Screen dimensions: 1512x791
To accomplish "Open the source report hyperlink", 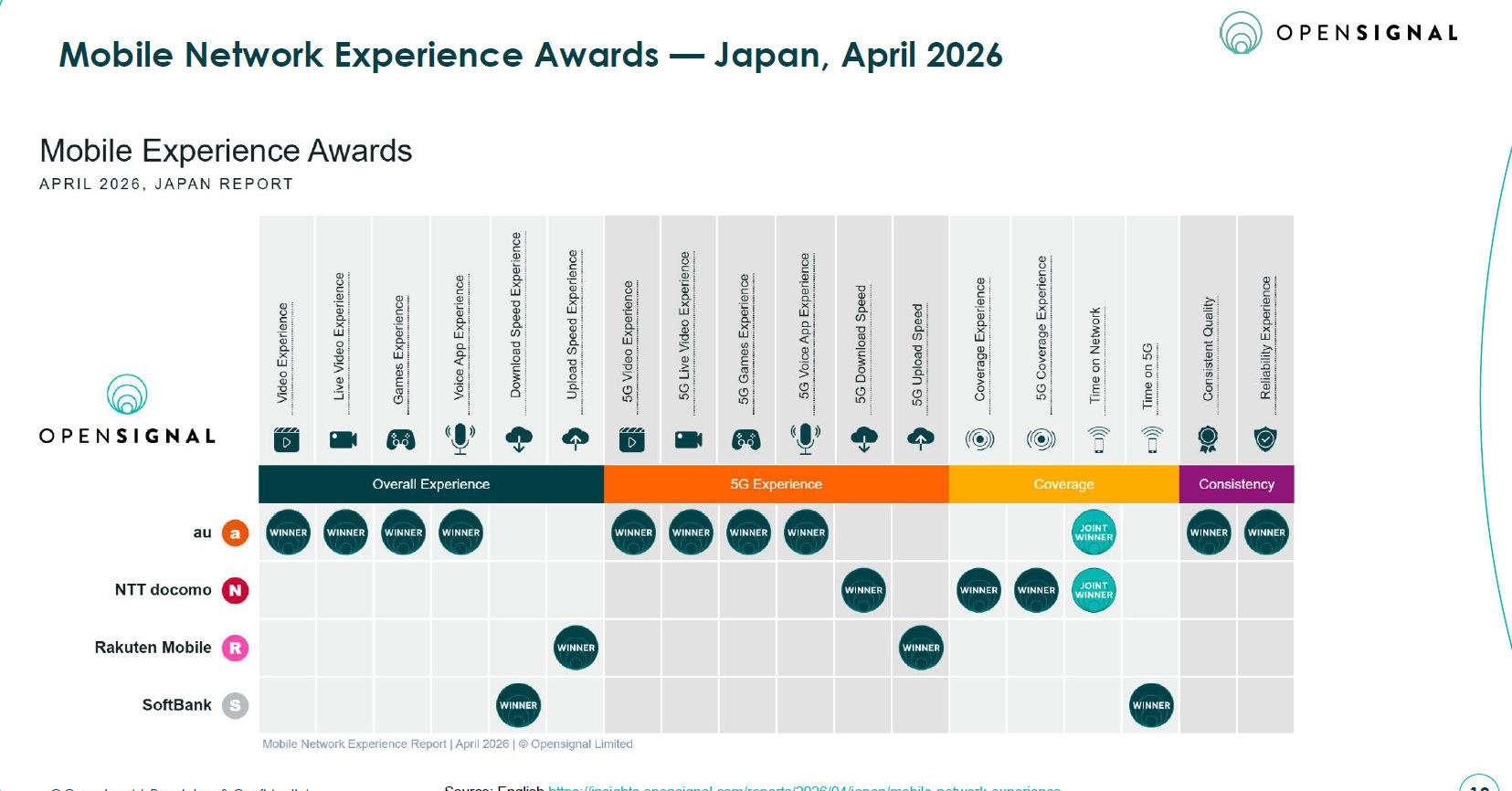I will point(804,787).
